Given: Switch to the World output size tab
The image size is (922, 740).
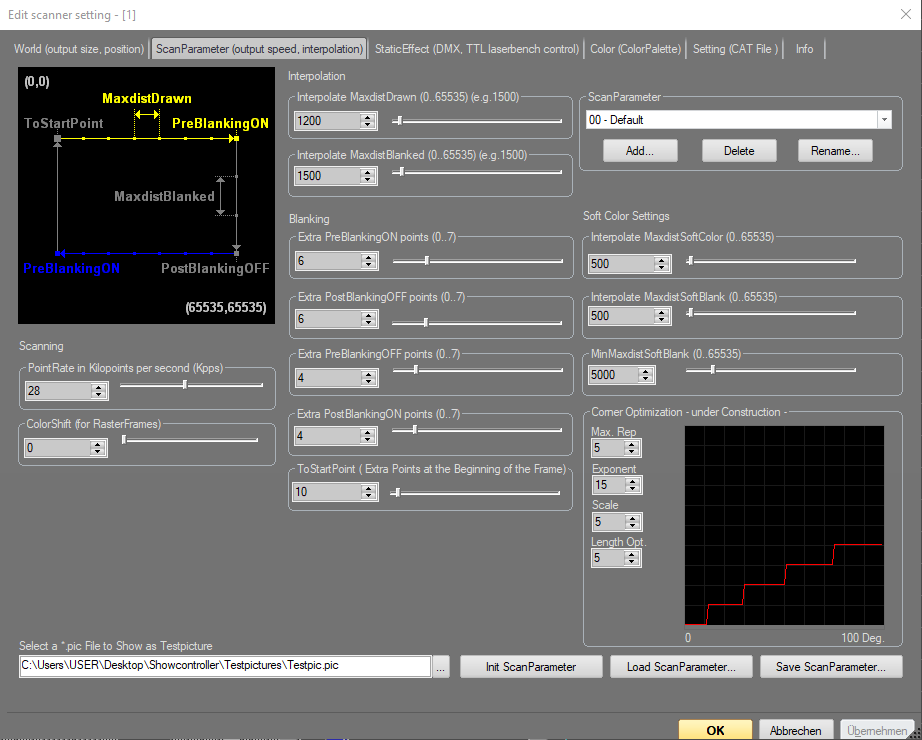Looking at the screenshot, I should point(78,48).
